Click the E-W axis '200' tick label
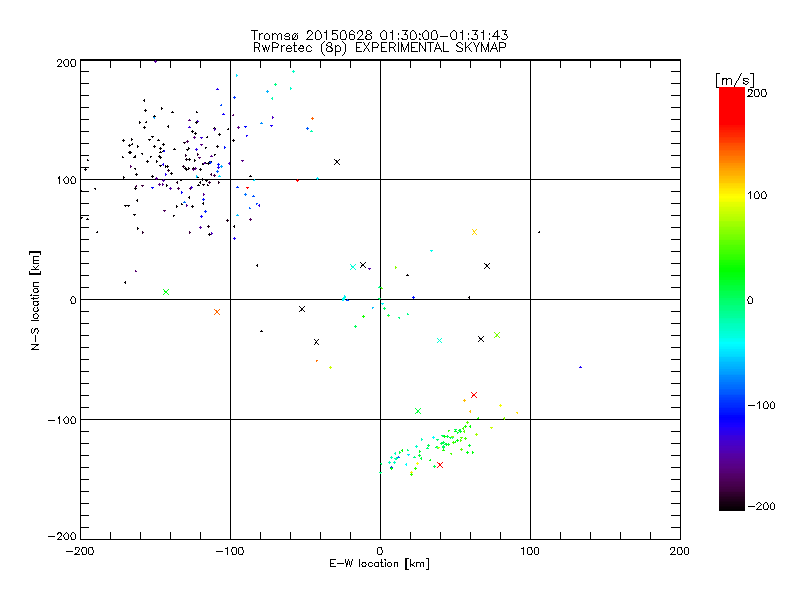Screen dimensions: 800x600 [680, 551]
